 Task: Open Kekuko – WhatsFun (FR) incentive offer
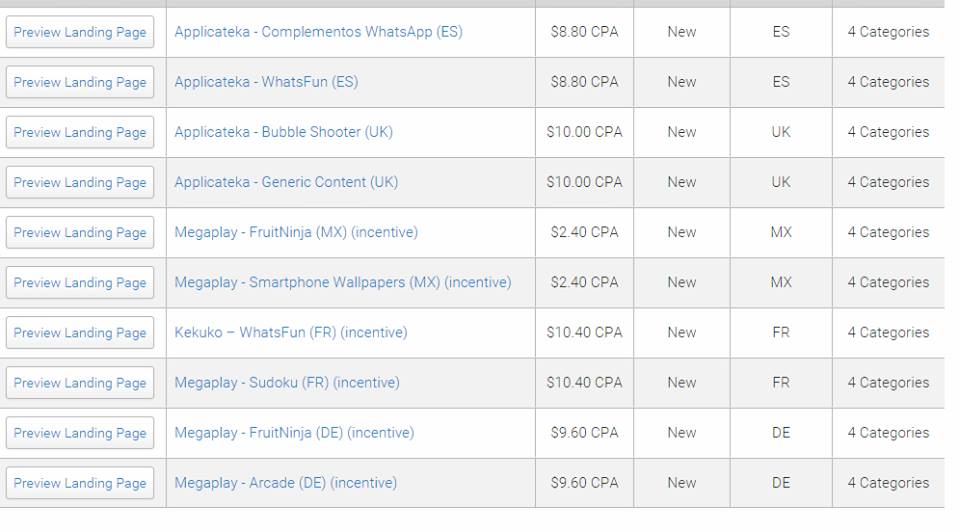tap(291, 332)
